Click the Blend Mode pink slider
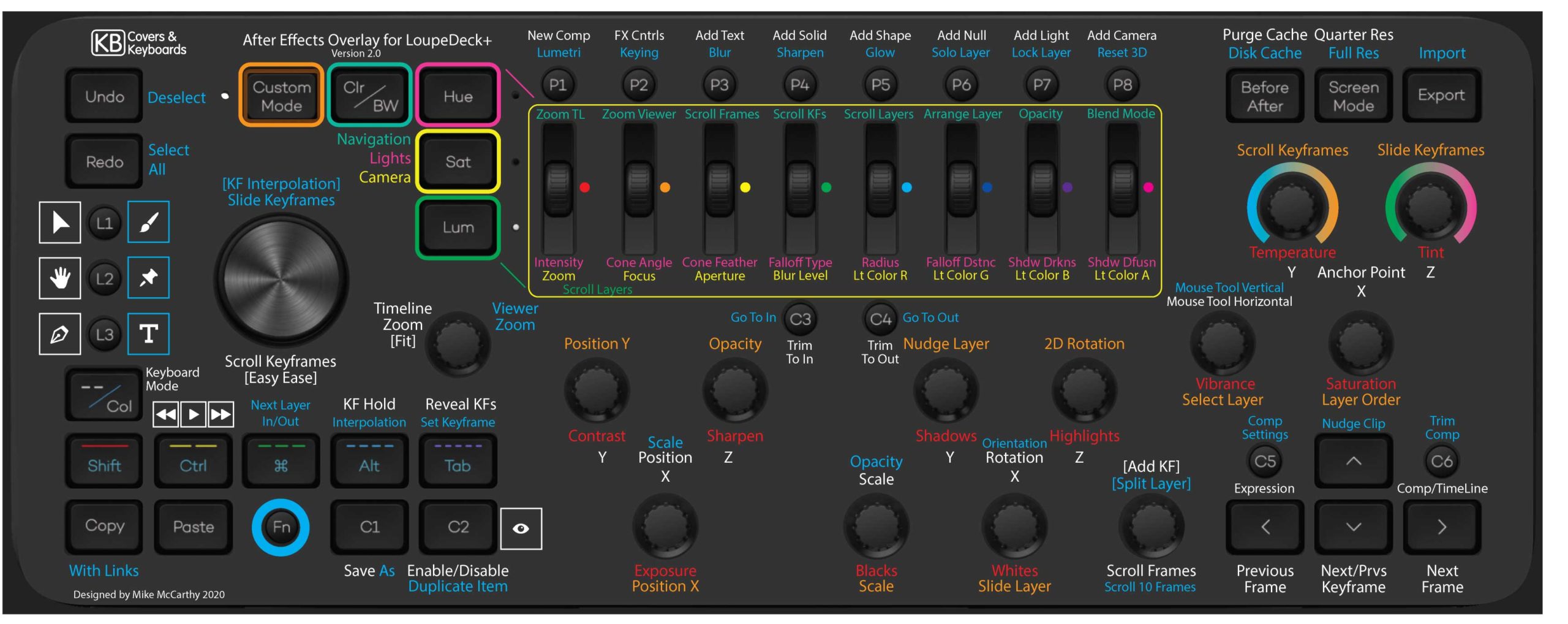1568x624 pixels. click(1122, 188)
